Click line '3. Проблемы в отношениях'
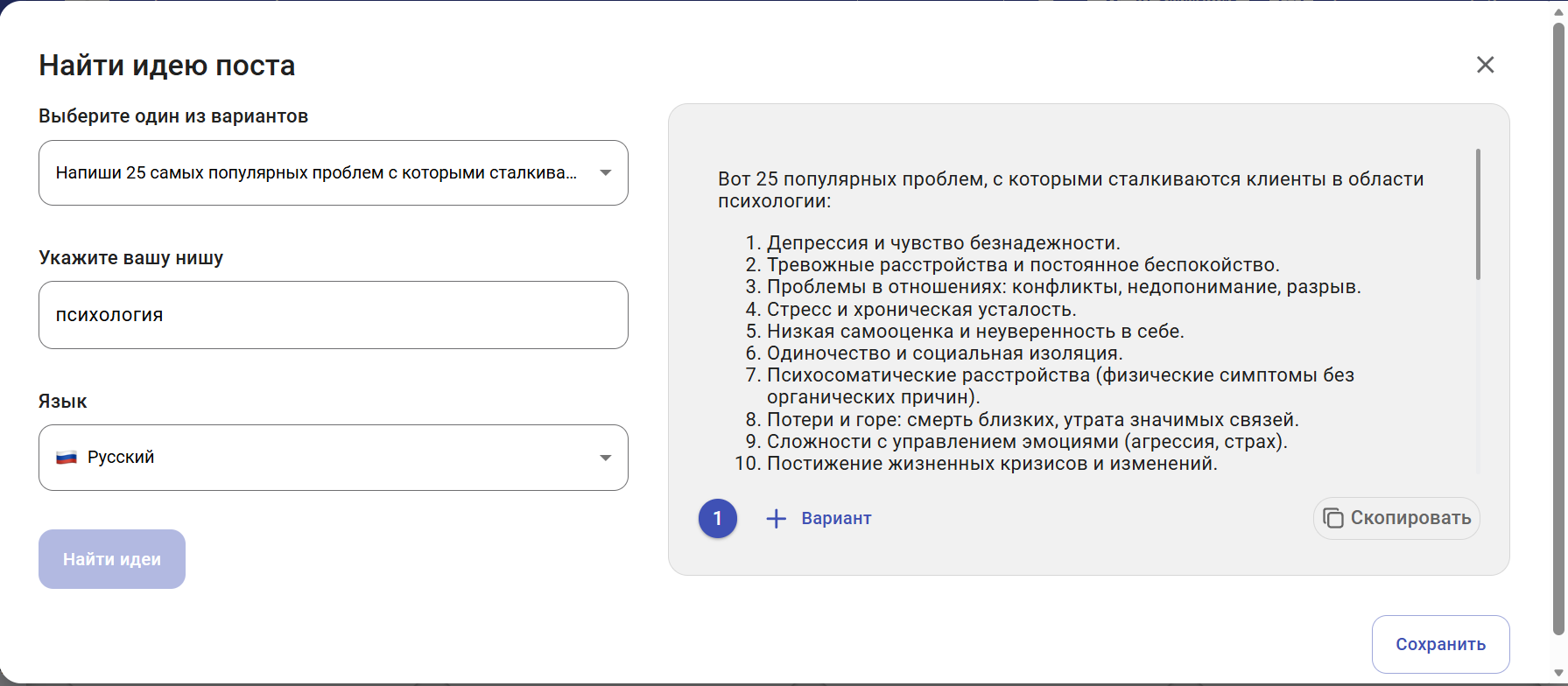 (1053, 287)
